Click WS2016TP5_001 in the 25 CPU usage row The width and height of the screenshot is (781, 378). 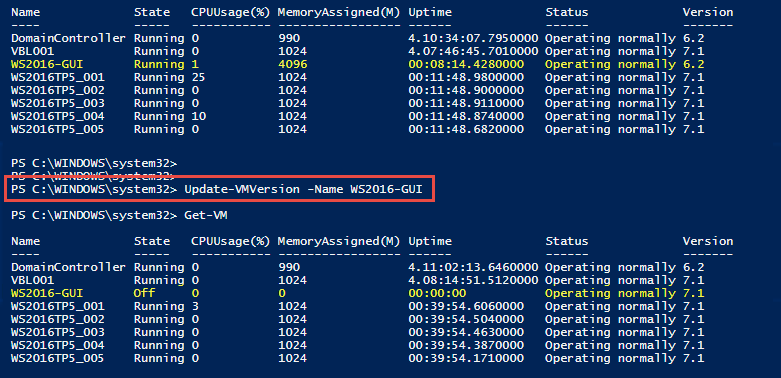point(58,77)
